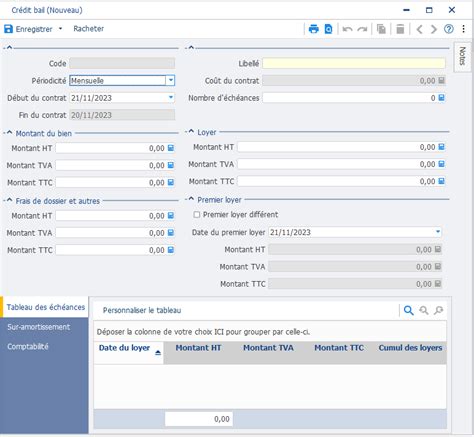Open Début du contrat date picker
The image size is (474, 437).
coord(171,97)
